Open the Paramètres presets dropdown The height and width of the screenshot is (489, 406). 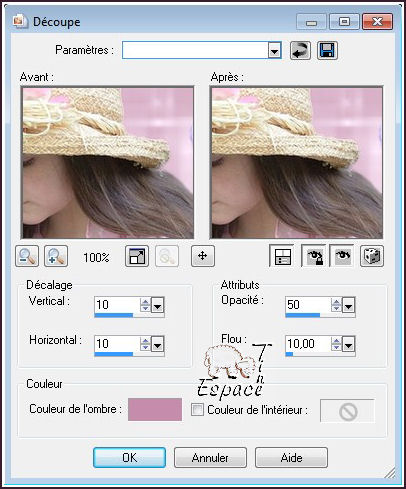(274, 51)
